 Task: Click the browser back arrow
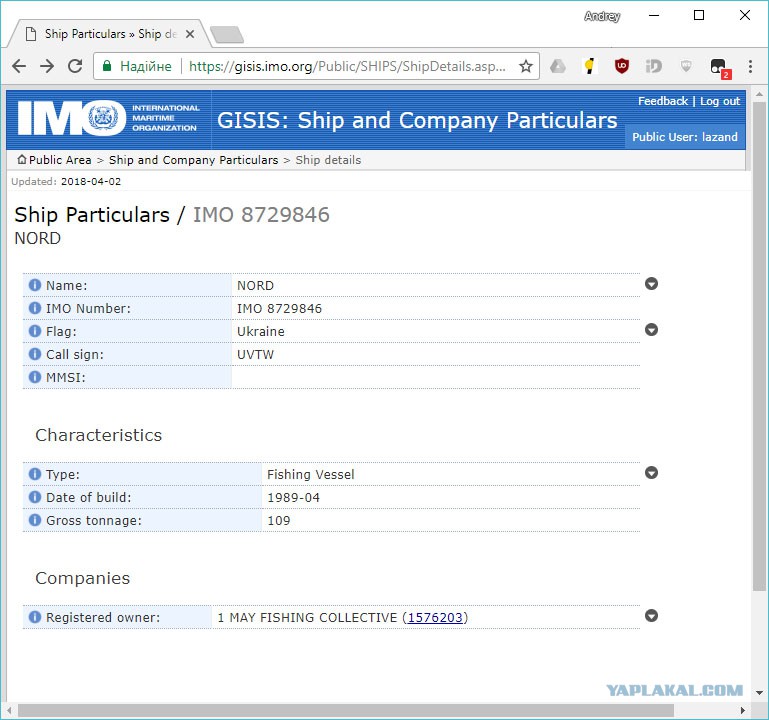19,66
